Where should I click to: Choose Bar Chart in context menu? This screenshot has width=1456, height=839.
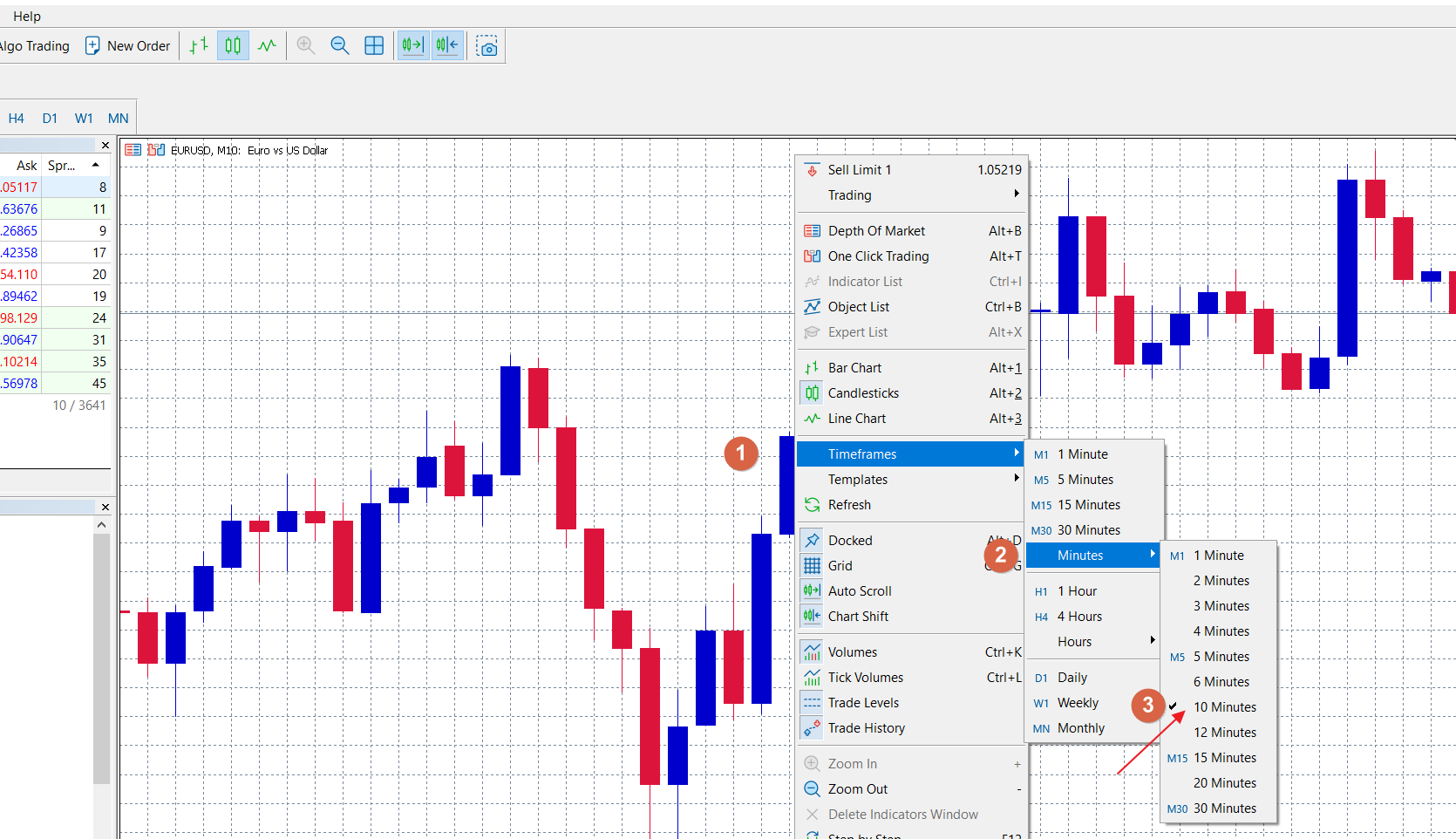point(912,368)
